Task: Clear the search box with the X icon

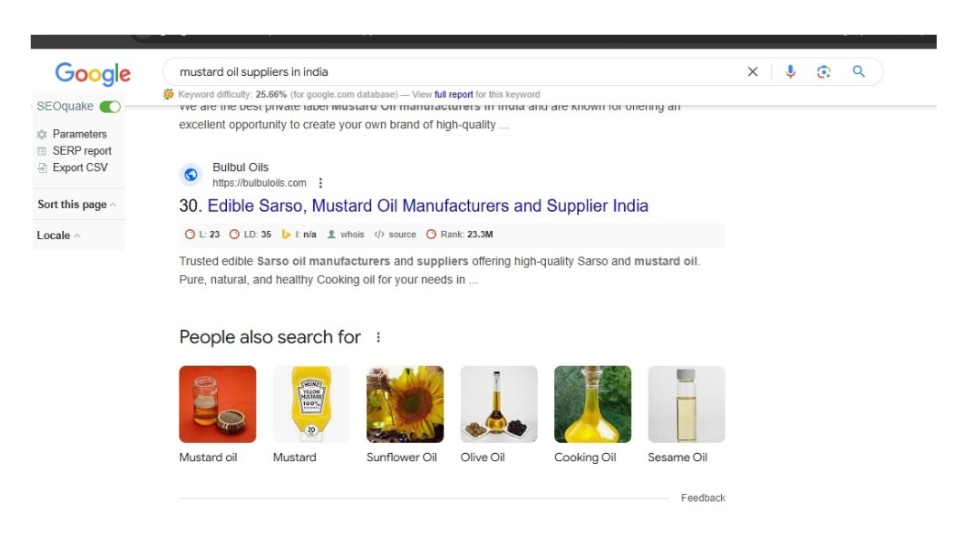Action: coord(752,72)
